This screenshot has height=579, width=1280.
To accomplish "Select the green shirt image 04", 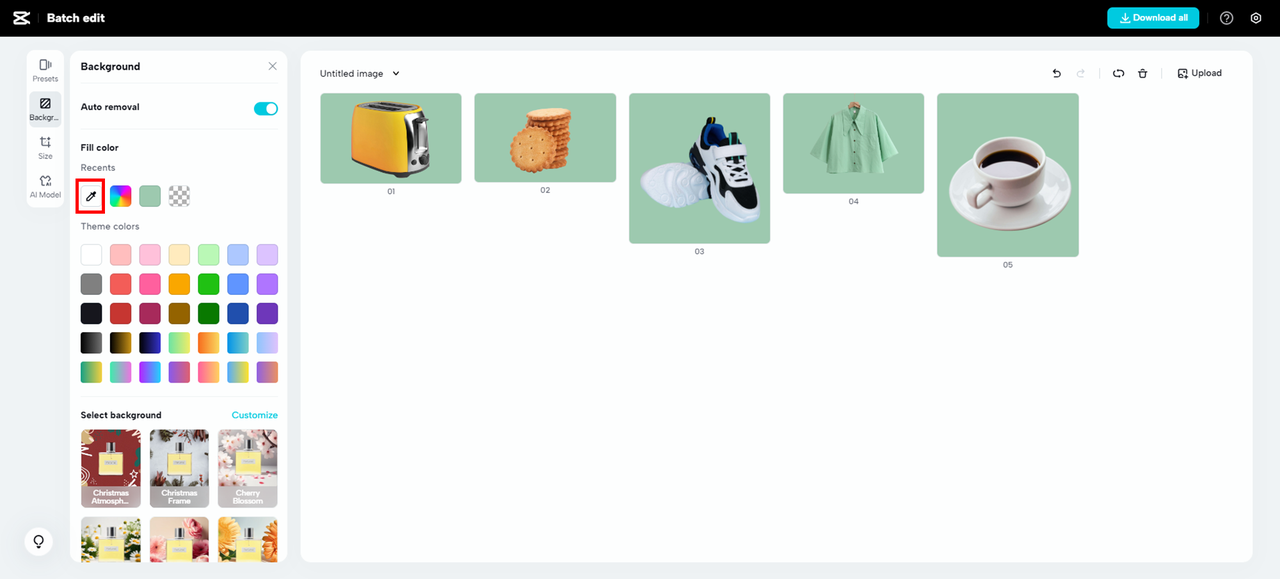I will 853,143.
